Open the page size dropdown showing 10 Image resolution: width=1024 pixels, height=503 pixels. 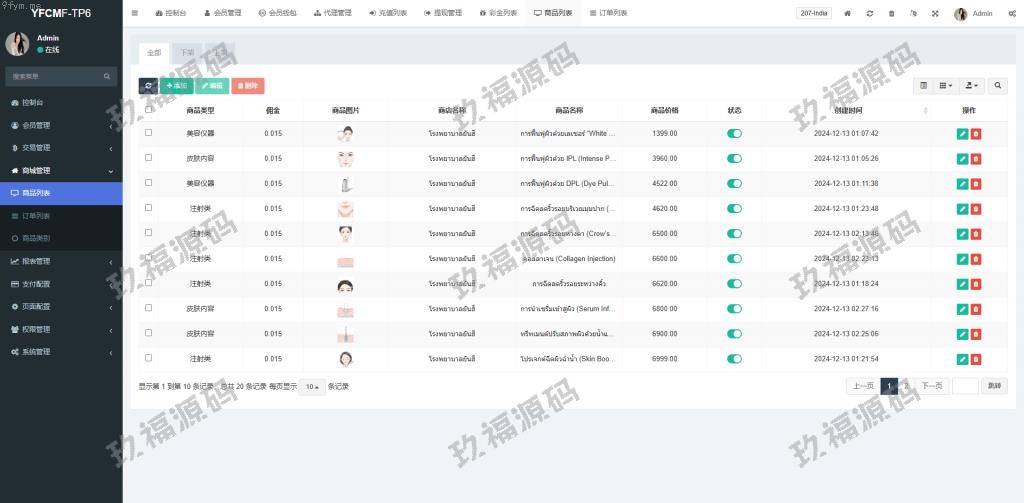[312, 386]
